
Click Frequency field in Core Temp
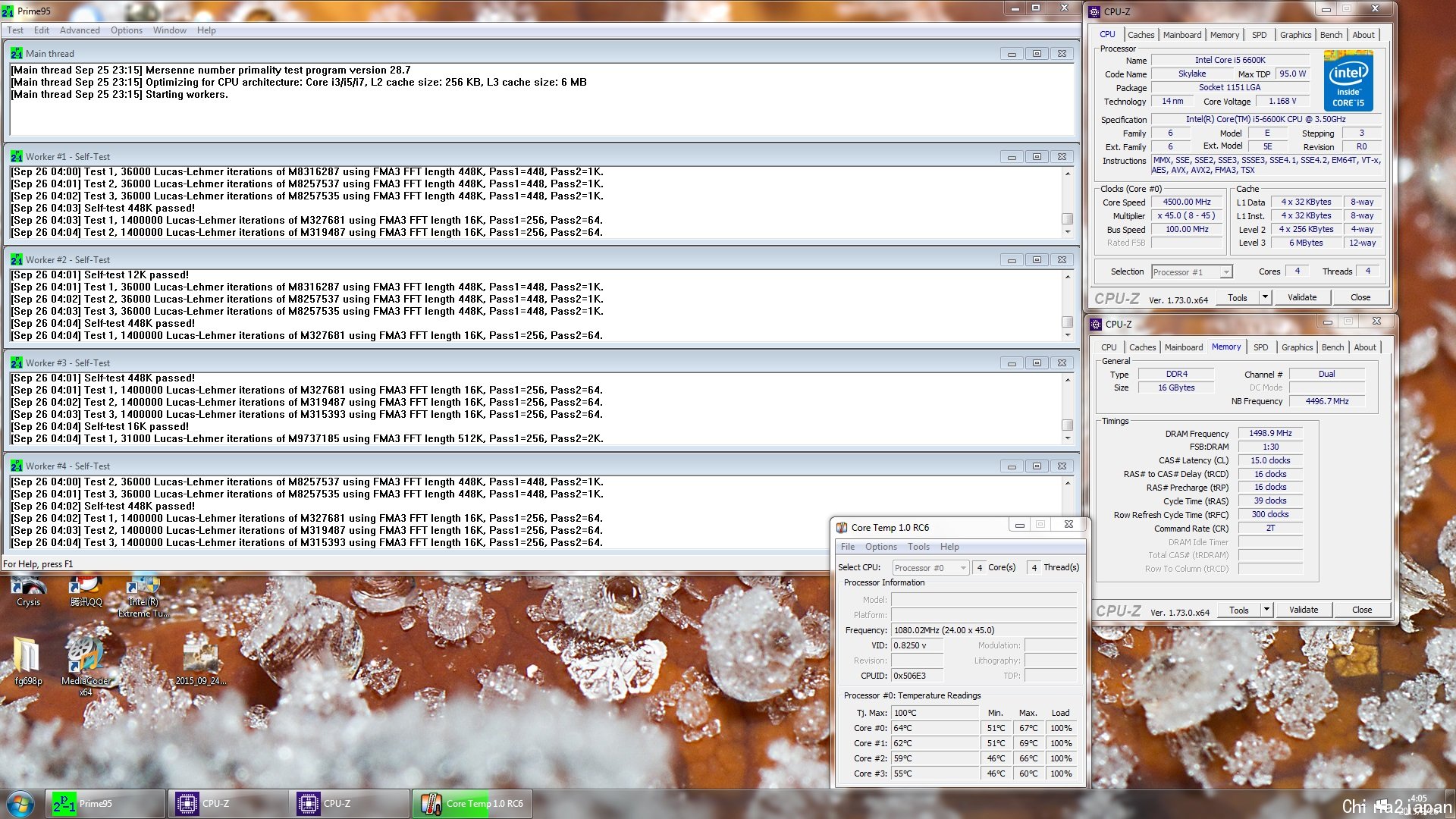coord(984,630)
